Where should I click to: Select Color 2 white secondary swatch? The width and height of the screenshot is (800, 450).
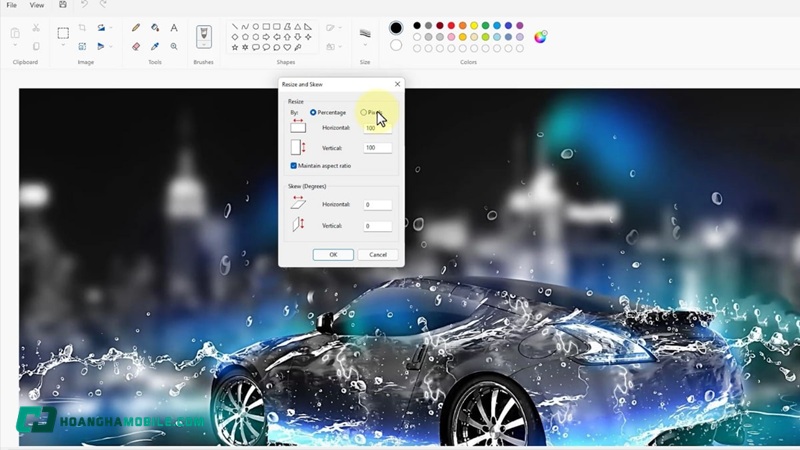(x=395, y=45)
